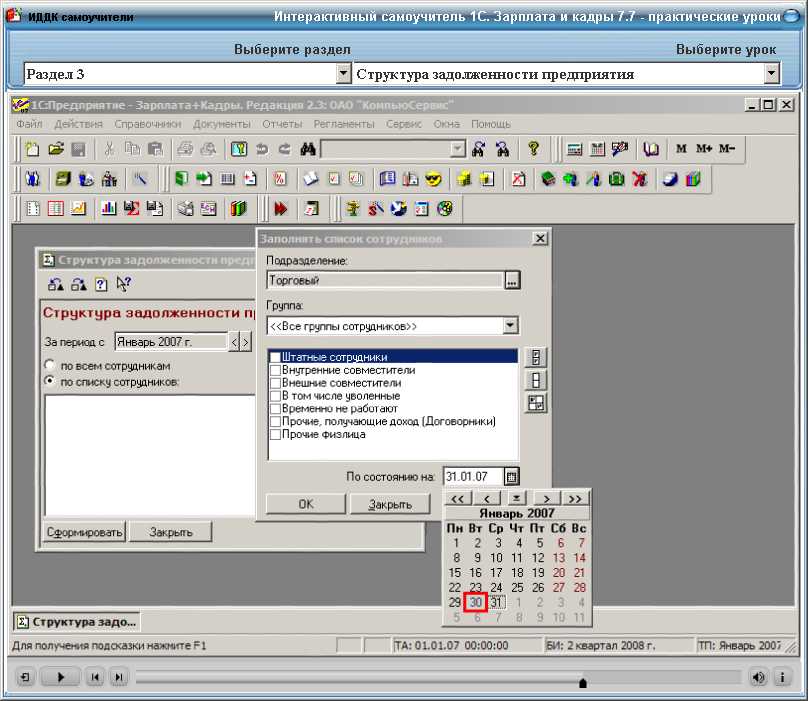Click the middle list button beside the employee checklist
The height and width of the screenshot is (701, 808).
click(536, 380)
